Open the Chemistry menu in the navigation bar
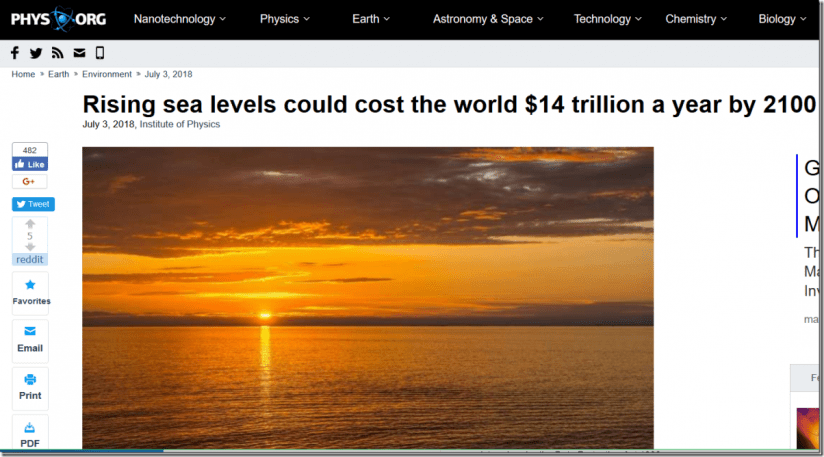This screenshot has height=457, width=824. 696,19
